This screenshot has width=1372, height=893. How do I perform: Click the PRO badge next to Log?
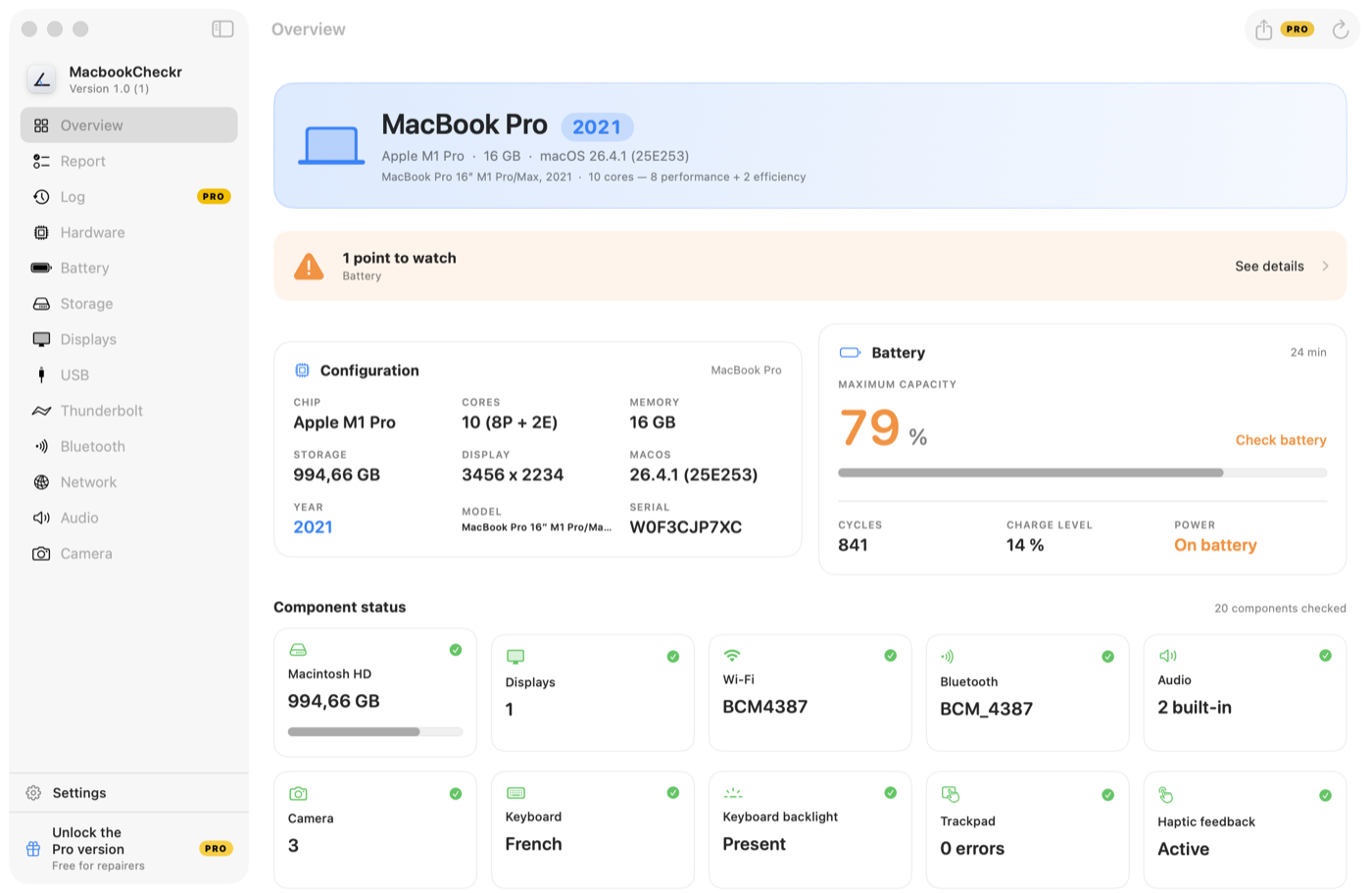(x=214, y=197)
